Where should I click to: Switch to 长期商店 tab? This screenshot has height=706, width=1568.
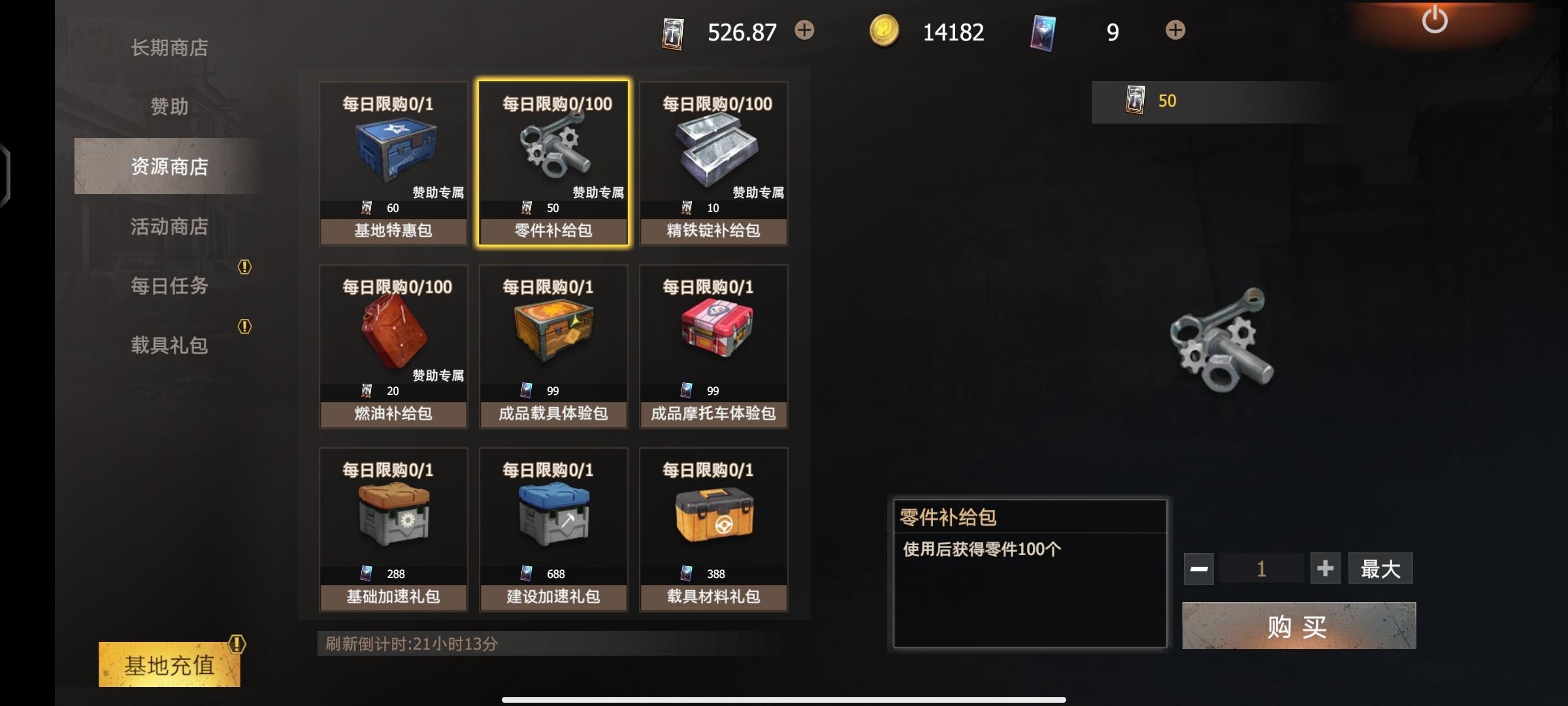pyautogui.click(x=169, y=48)
